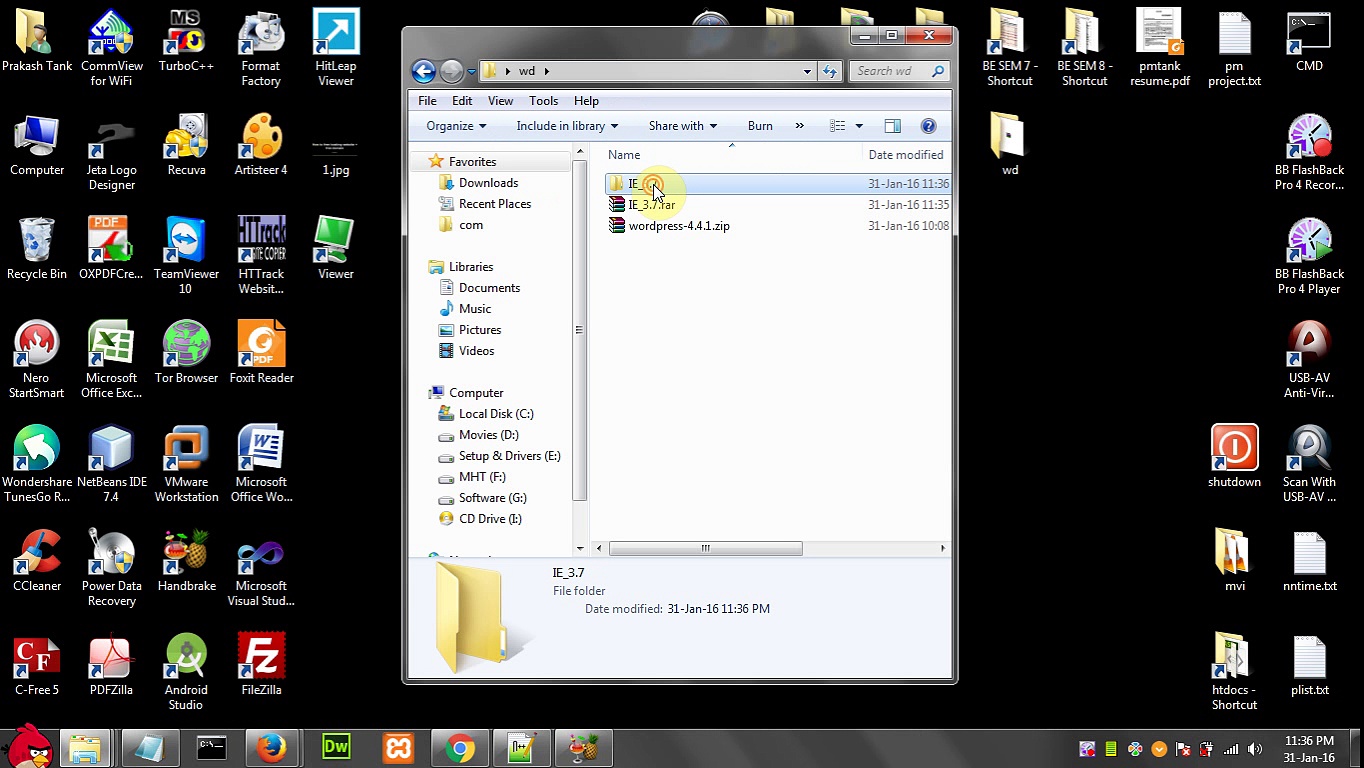Sort files by Name column header

click(624, 155)
